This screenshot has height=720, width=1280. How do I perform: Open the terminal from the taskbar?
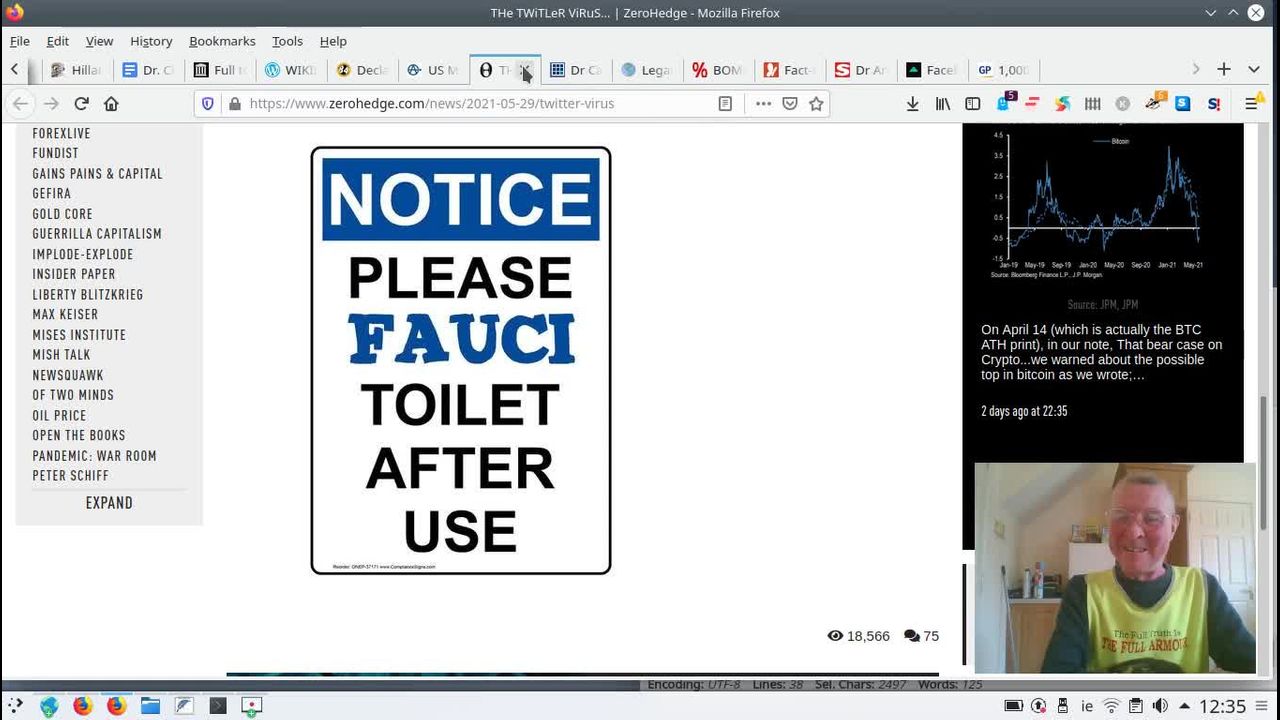218,706
